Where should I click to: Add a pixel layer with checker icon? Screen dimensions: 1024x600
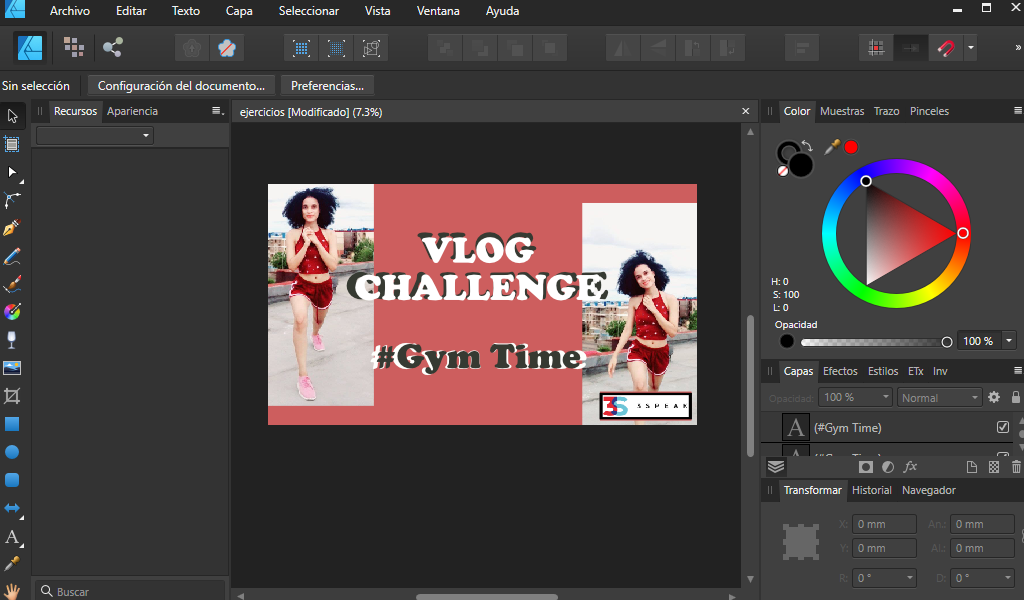pyautogui.click(x=994, y=467)
